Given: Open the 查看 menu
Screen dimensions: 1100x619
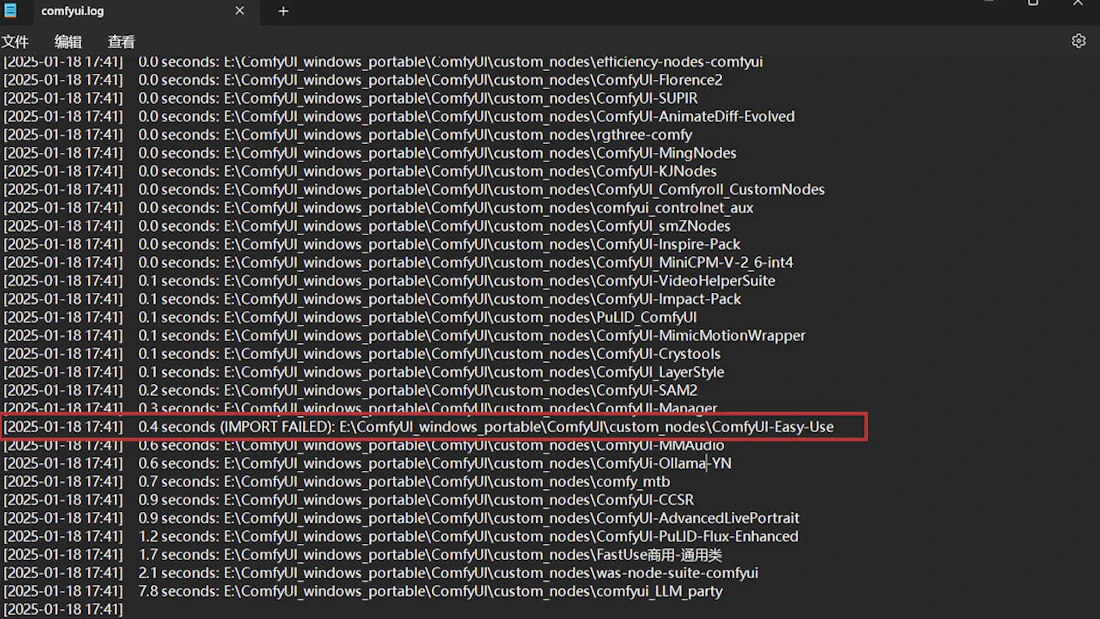Looking at the screenshot, I should click(120, 41).
